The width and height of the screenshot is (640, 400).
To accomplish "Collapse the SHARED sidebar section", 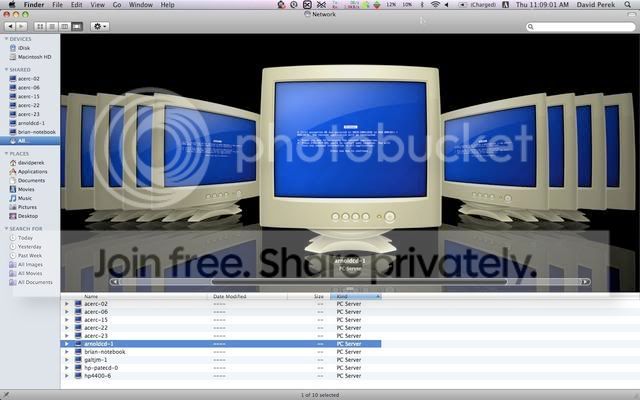I will pos(6,70).
